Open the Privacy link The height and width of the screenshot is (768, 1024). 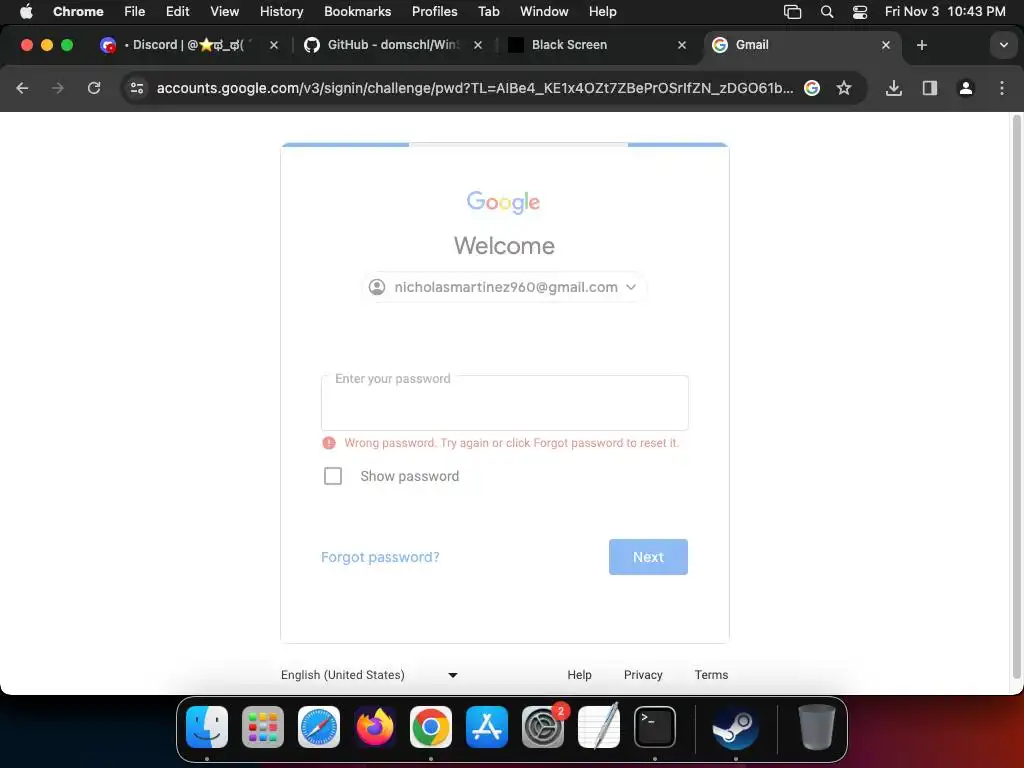pyautogui.click(x=643, y=675)
